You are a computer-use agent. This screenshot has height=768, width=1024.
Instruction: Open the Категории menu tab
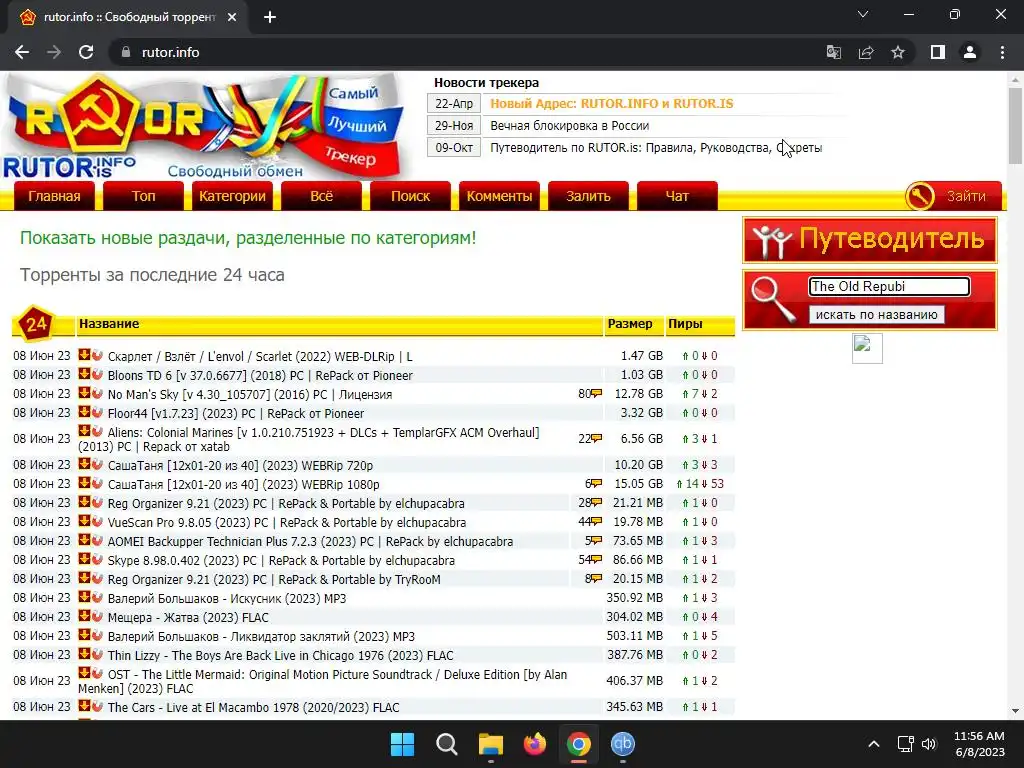pyautogui.click(x=232, y=196)
